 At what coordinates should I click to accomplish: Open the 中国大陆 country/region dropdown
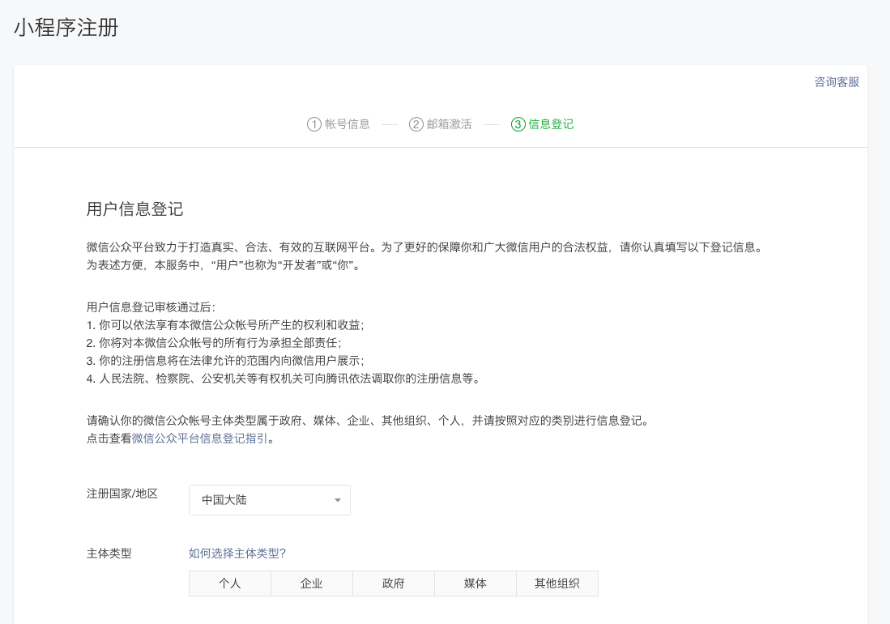point(269,500)
